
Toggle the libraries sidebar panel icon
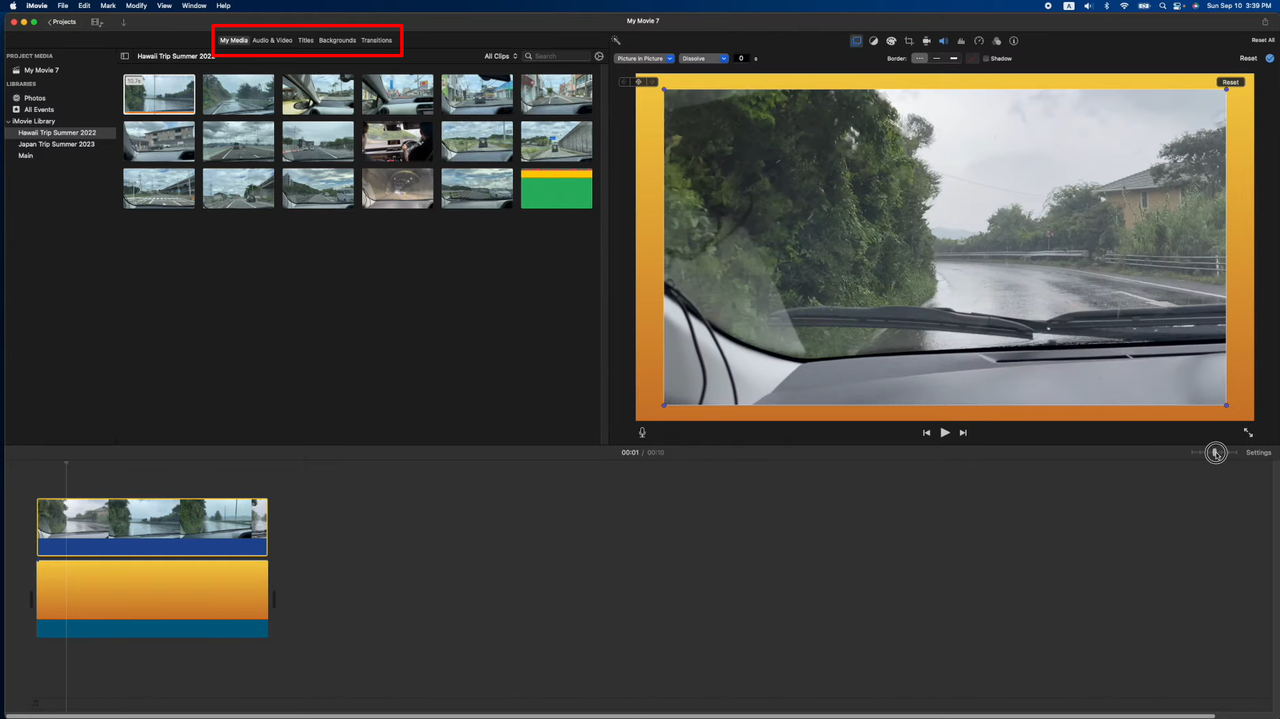point(125,56)
